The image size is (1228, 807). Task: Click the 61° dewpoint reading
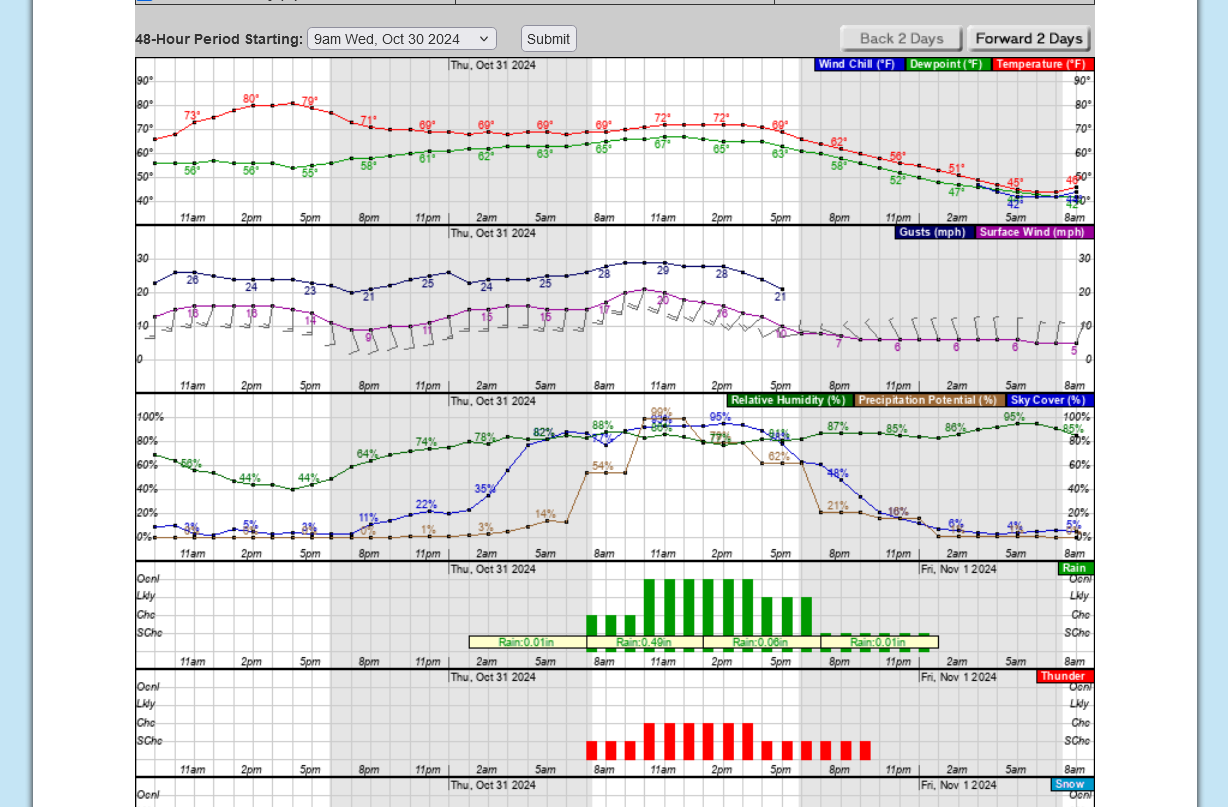pyautogui.click(x=427, y=158)
